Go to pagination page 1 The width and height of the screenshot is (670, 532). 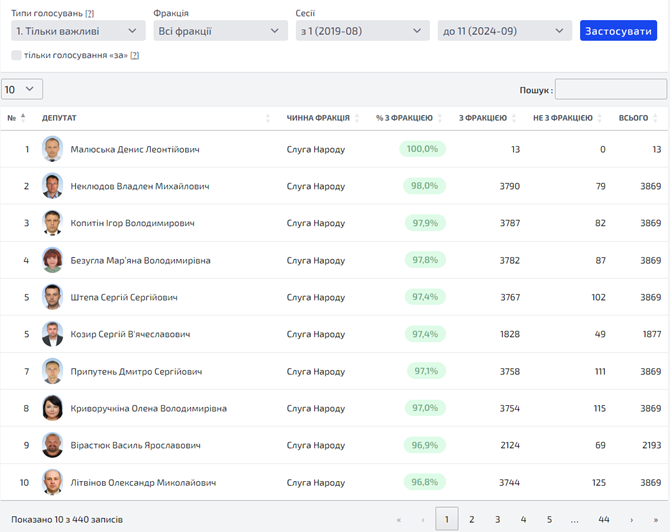point(447,519)
